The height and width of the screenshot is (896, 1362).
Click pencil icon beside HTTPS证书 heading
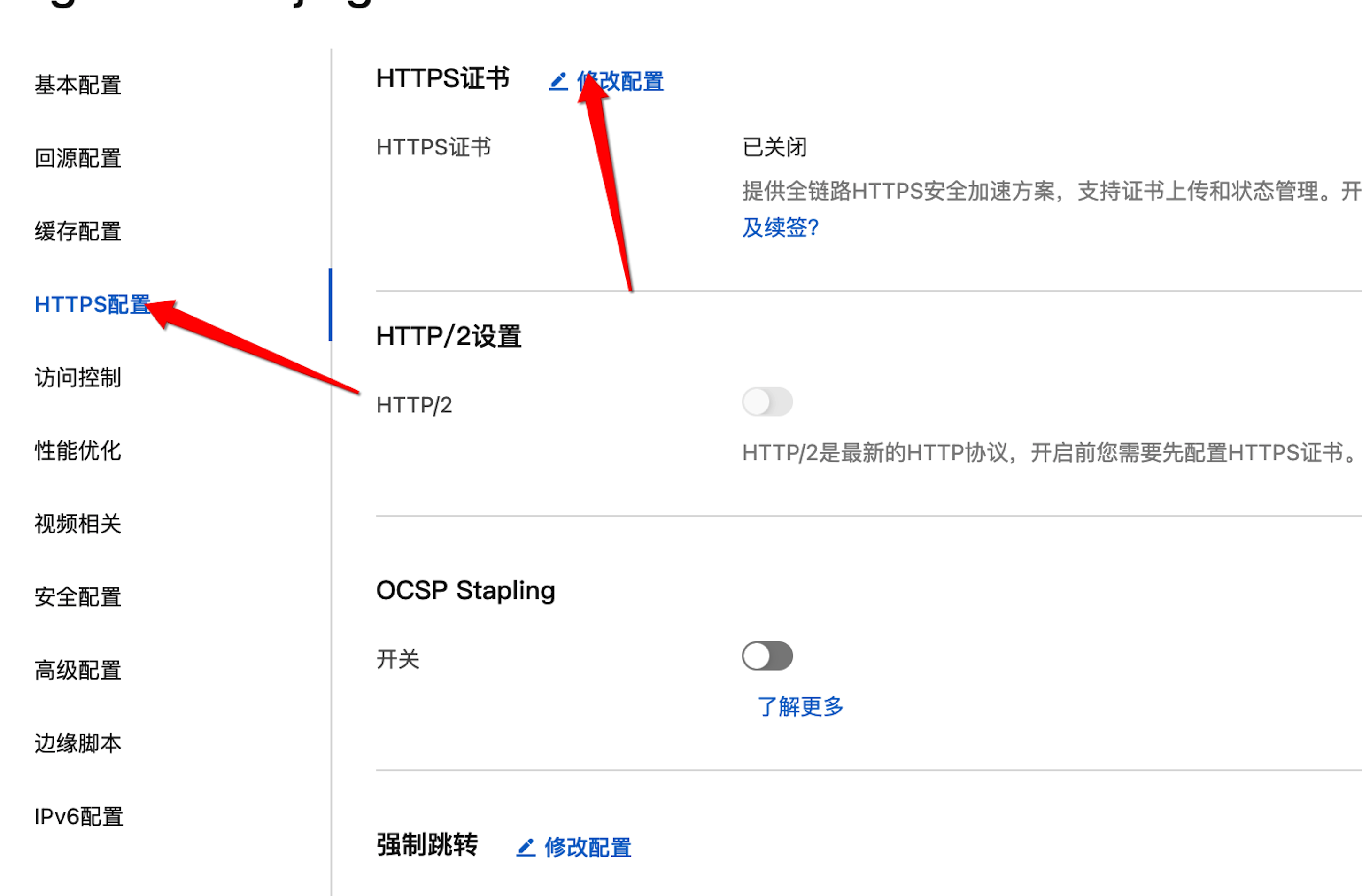tap(558, 82)
